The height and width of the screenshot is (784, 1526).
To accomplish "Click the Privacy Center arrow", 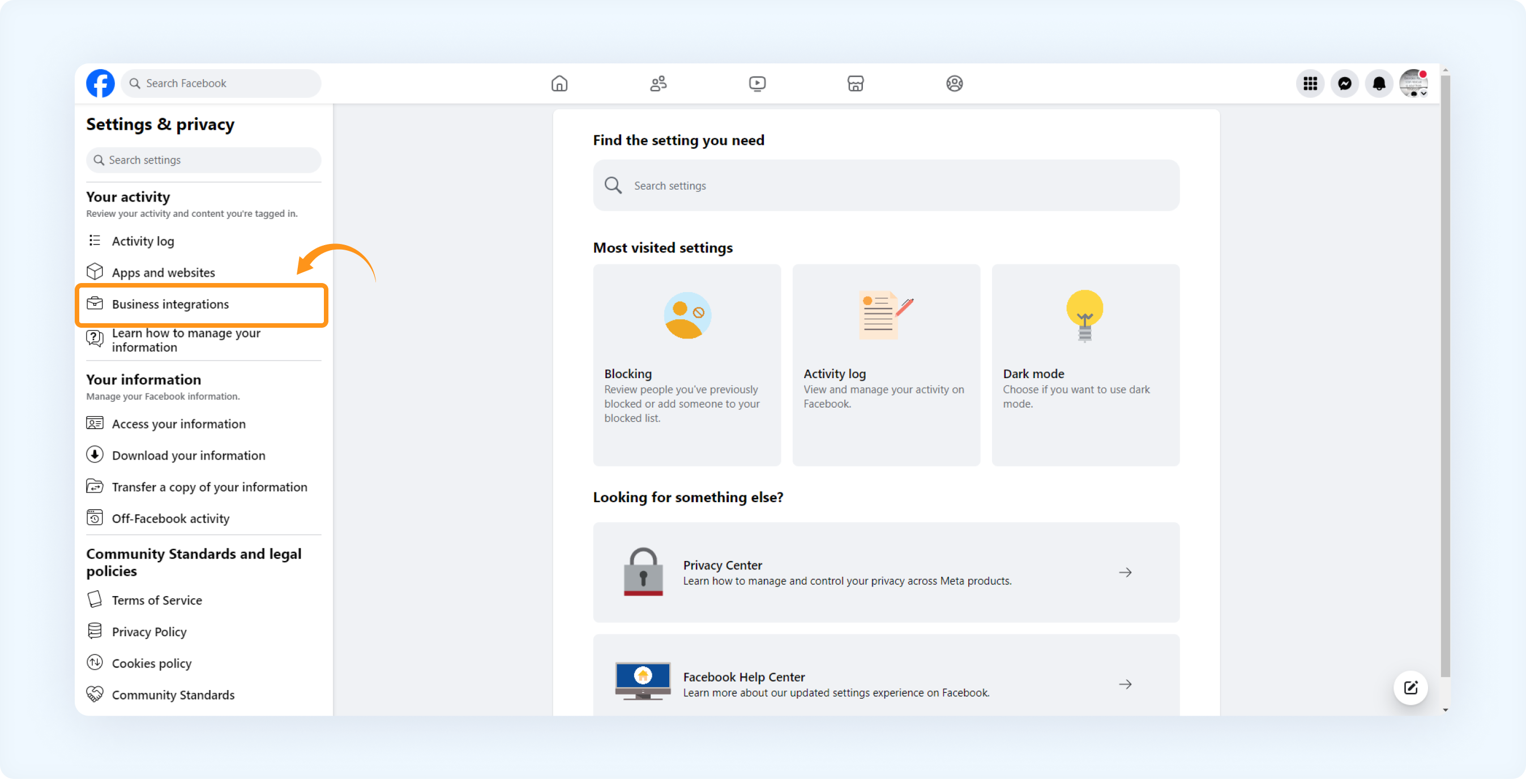I will tap(1125, 573).
